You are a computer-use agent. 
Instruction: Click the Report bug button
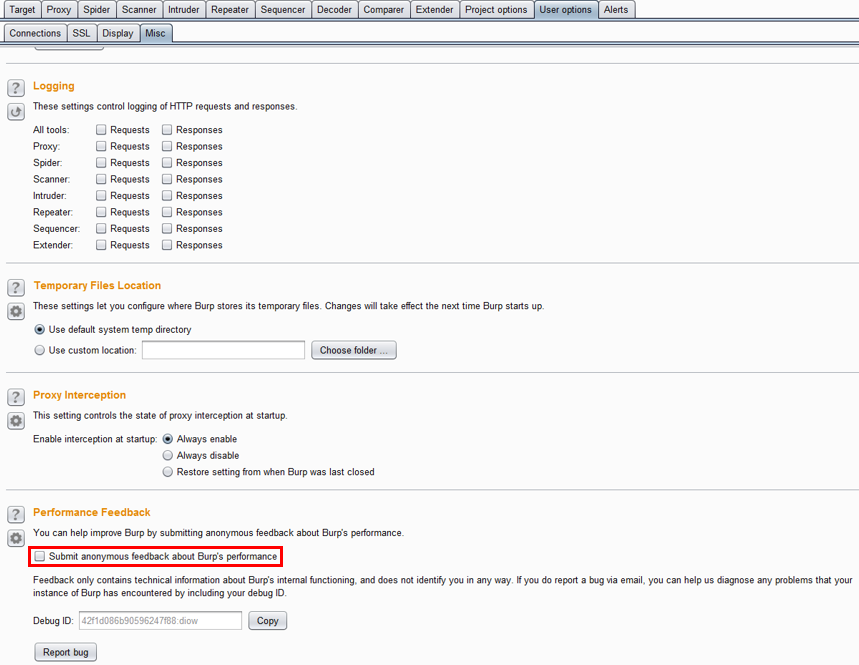pyautogui.click(x=66, y=652)
